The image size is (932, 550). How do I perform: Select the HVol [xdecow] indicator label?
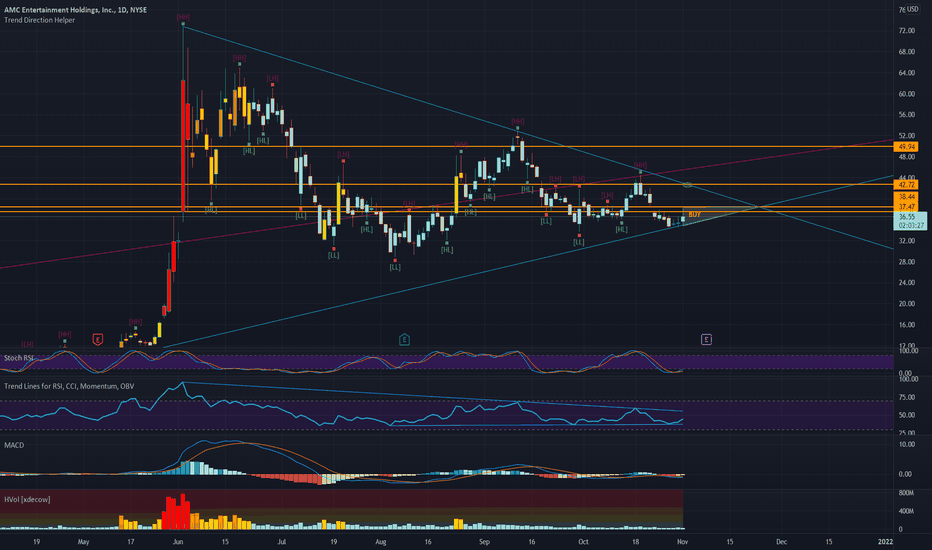tap(27, 499)
